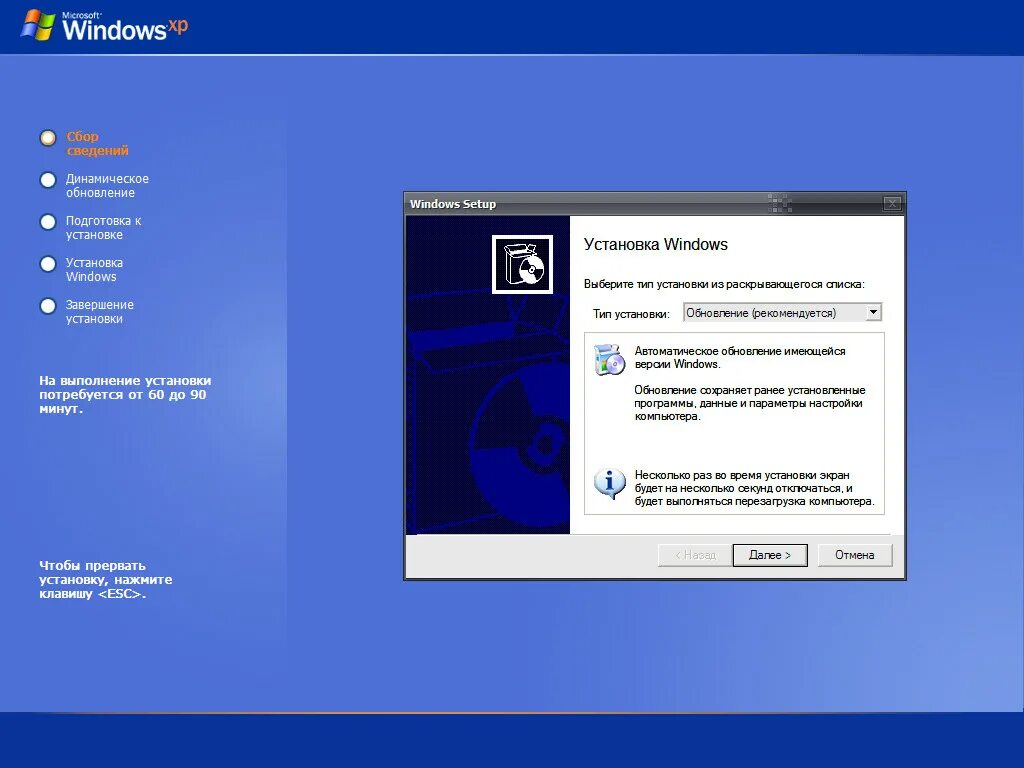The width and height of the screenshot is (1024, 768).
Task: Click the Windows Setup title bar text
Action: (453, 204)
